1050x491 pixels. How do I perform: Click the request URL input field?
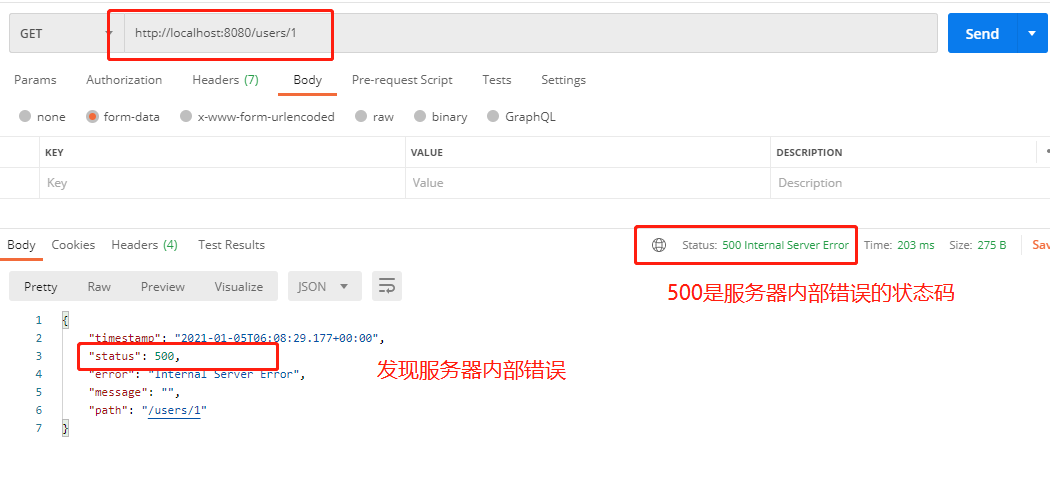click(x=530, y=33)
